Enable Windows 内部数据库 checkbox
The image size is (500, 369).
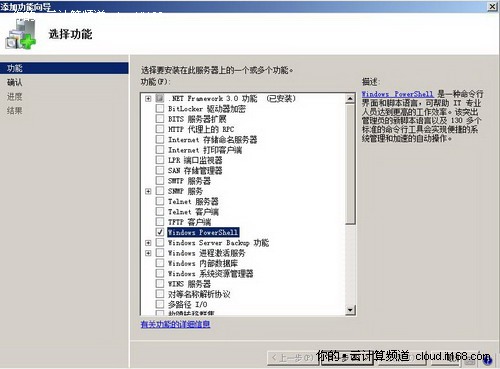(160, 263)
